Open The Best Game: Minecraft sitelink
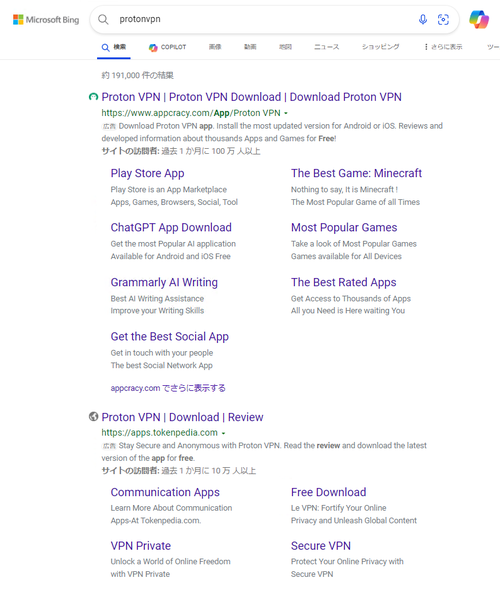Screen dimensions: 500x592 point(356,173)
